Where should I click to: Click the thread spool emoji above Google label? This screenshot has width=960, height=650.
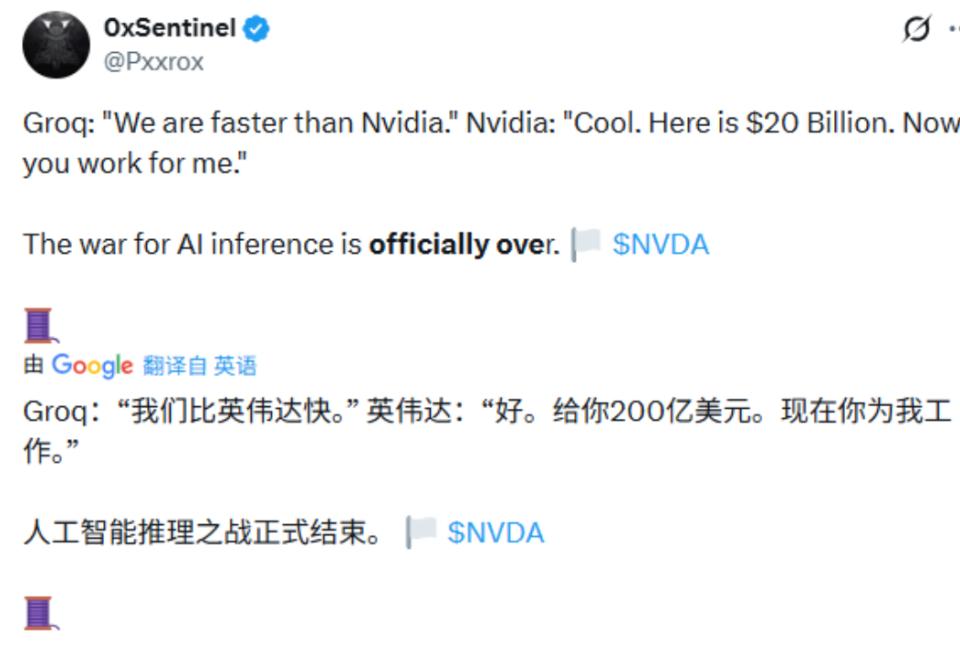tap(38, 325)
